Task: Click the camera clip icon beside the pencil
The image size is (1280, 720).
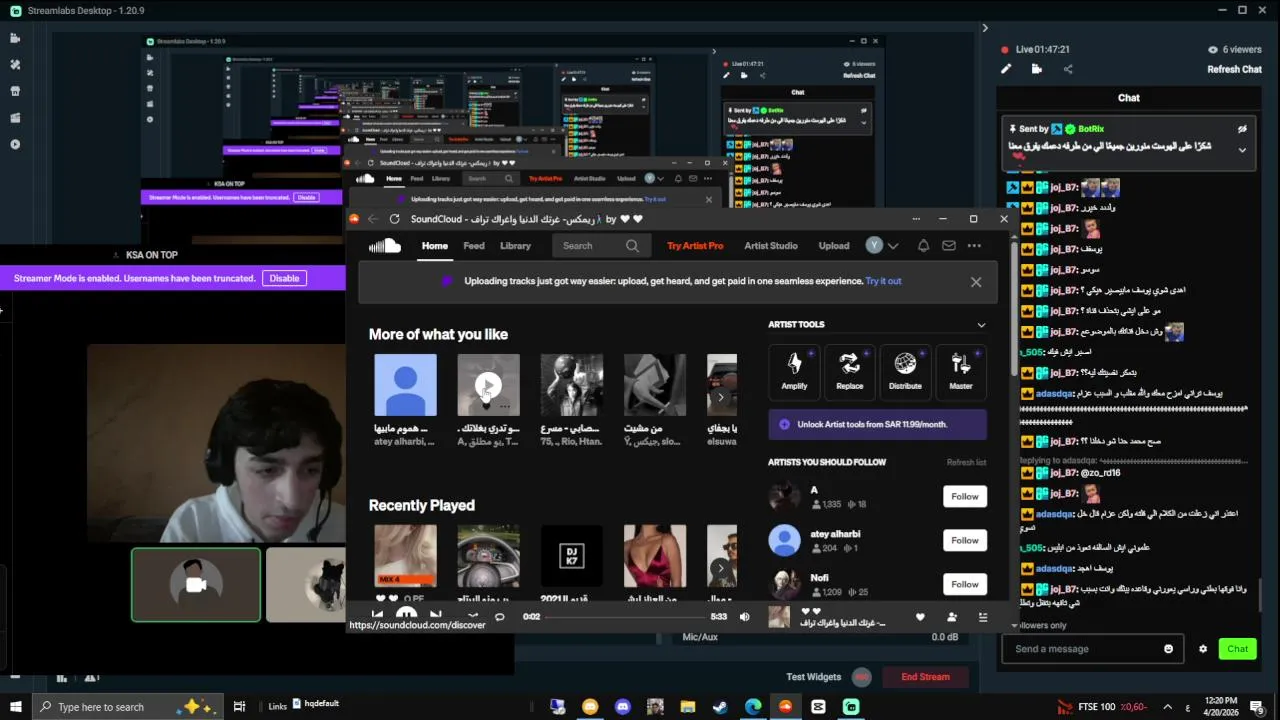Action: point(1037,69)
